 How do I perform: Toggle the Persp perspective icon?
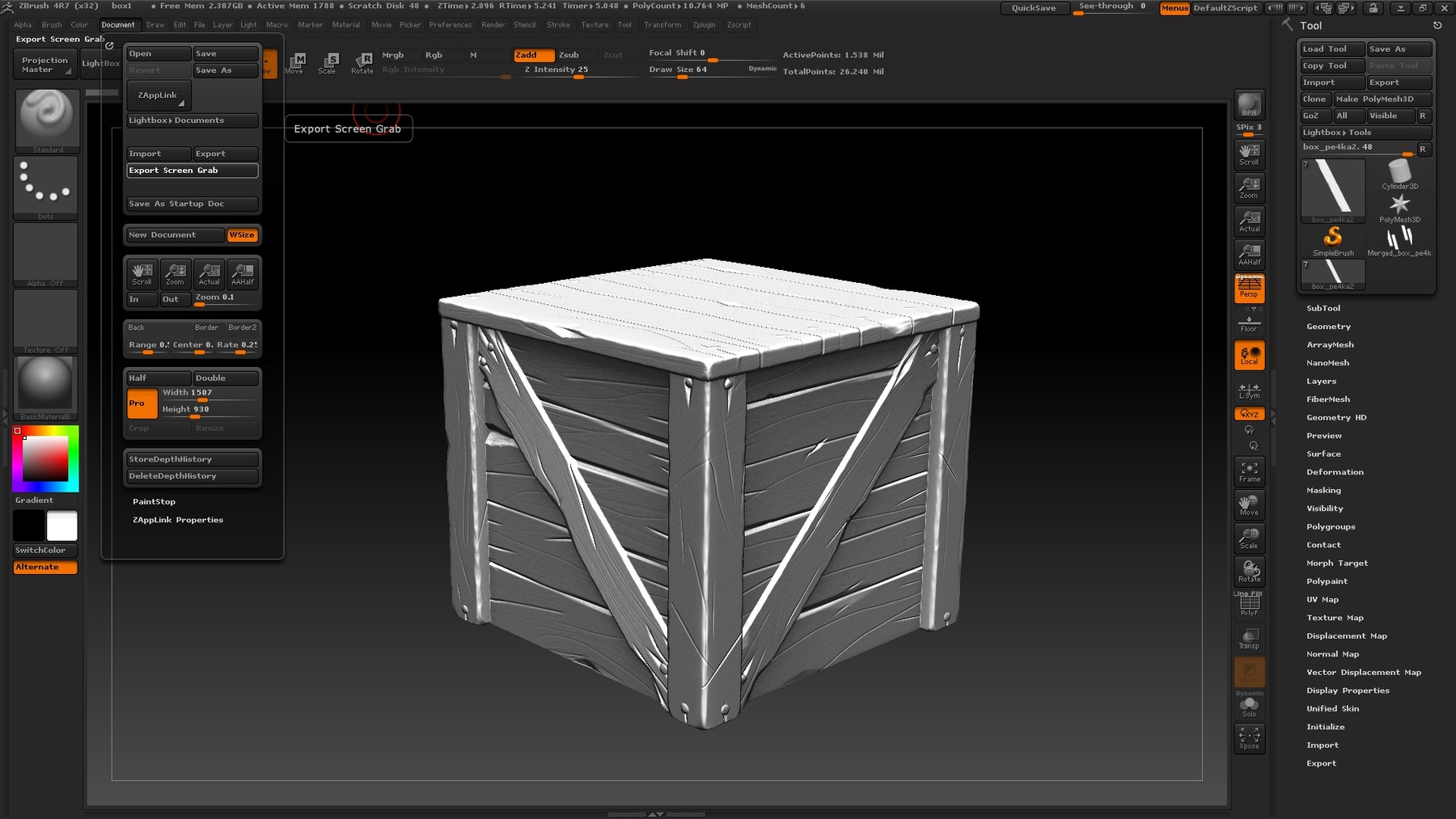[x=1249, y=288]
